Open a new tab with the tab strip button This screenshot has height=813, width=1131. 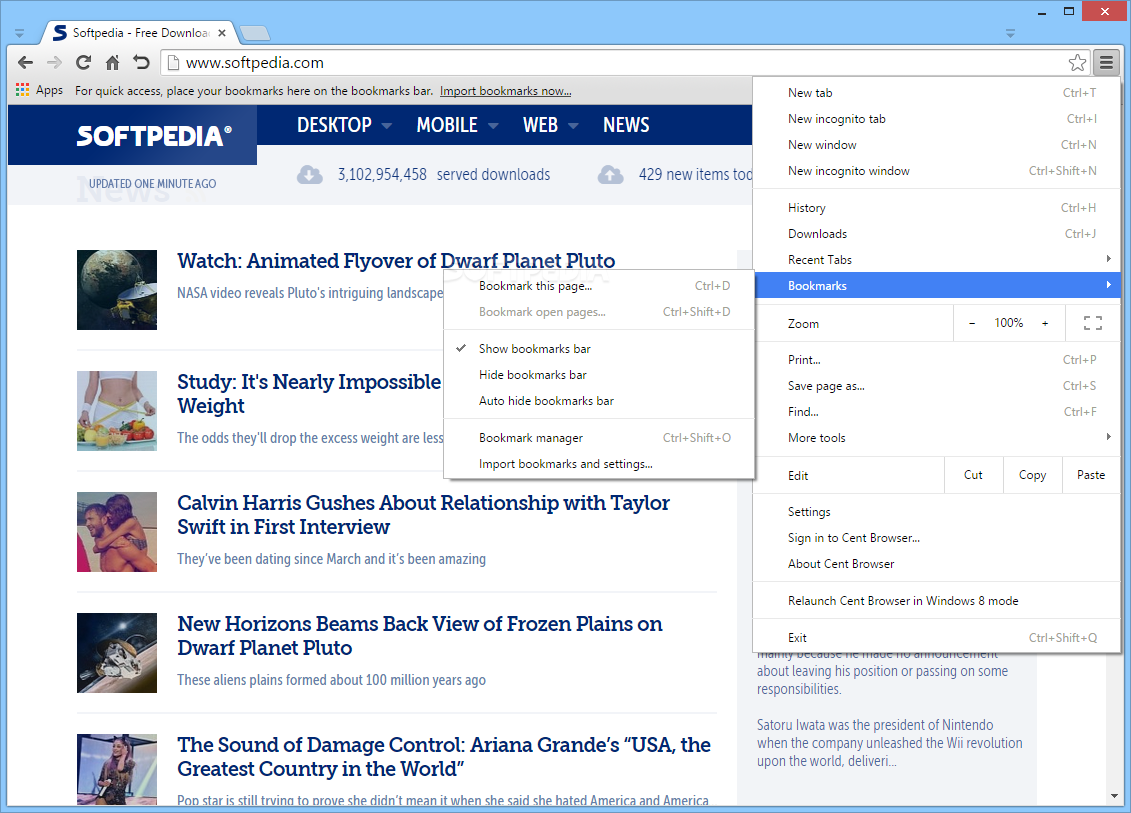255,32
